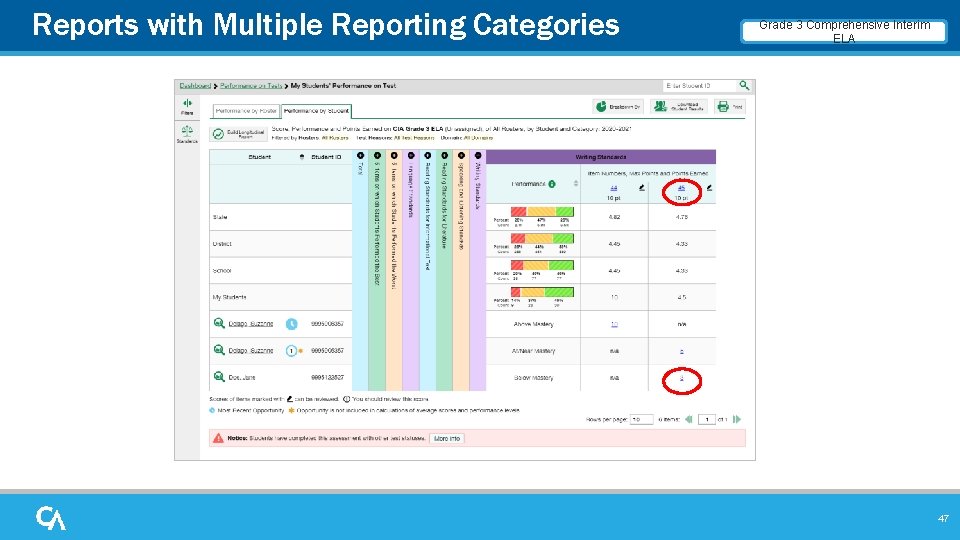Open the score link 10 in Above Mastery row
Viewport: 960px width, 540px height.
(614, 324)
